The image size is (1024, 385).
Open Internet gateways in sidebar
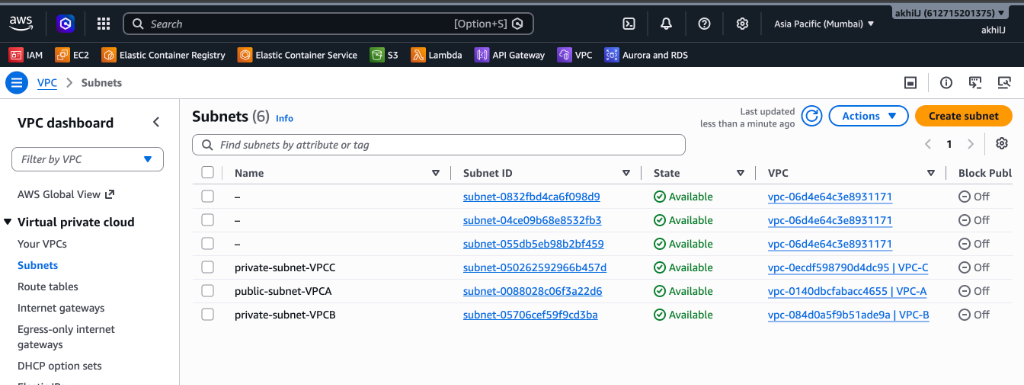(x=61, y=308)
